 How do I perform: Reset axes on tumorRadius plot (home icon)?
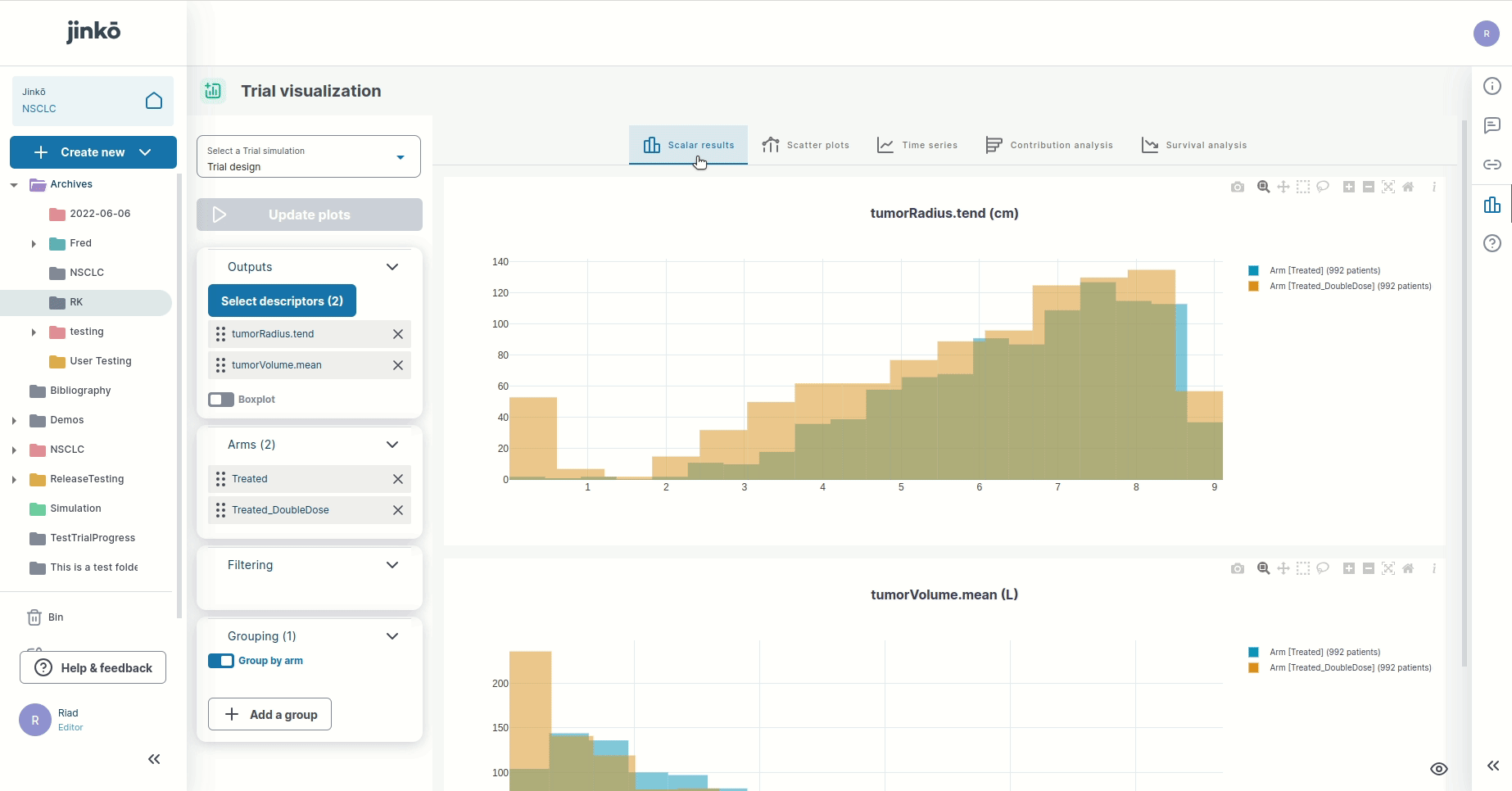click(x=1408, y=187)
